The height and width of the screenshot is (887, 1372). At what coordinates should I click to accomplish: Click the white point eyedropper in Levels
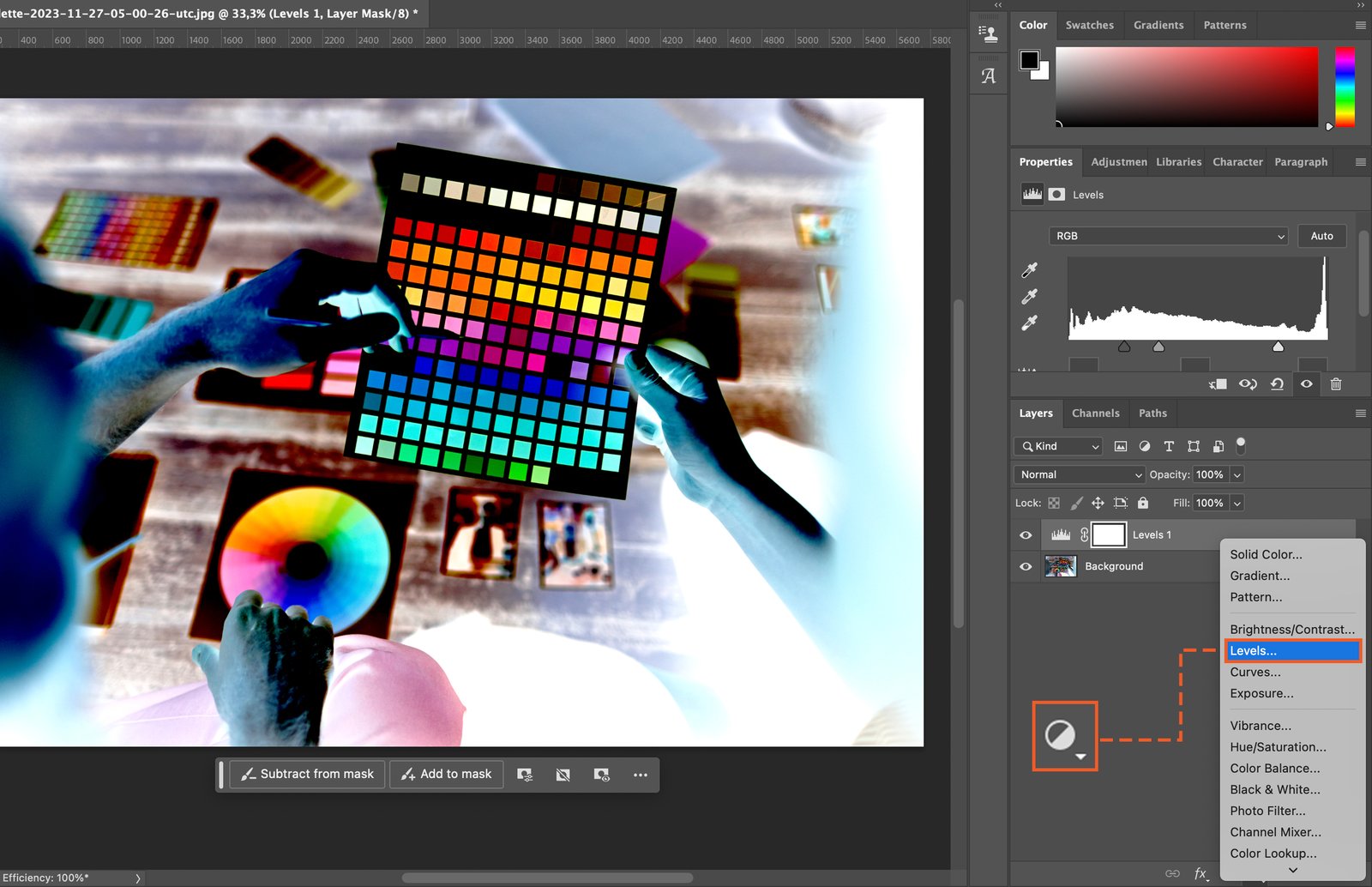tap(1030, 323)
